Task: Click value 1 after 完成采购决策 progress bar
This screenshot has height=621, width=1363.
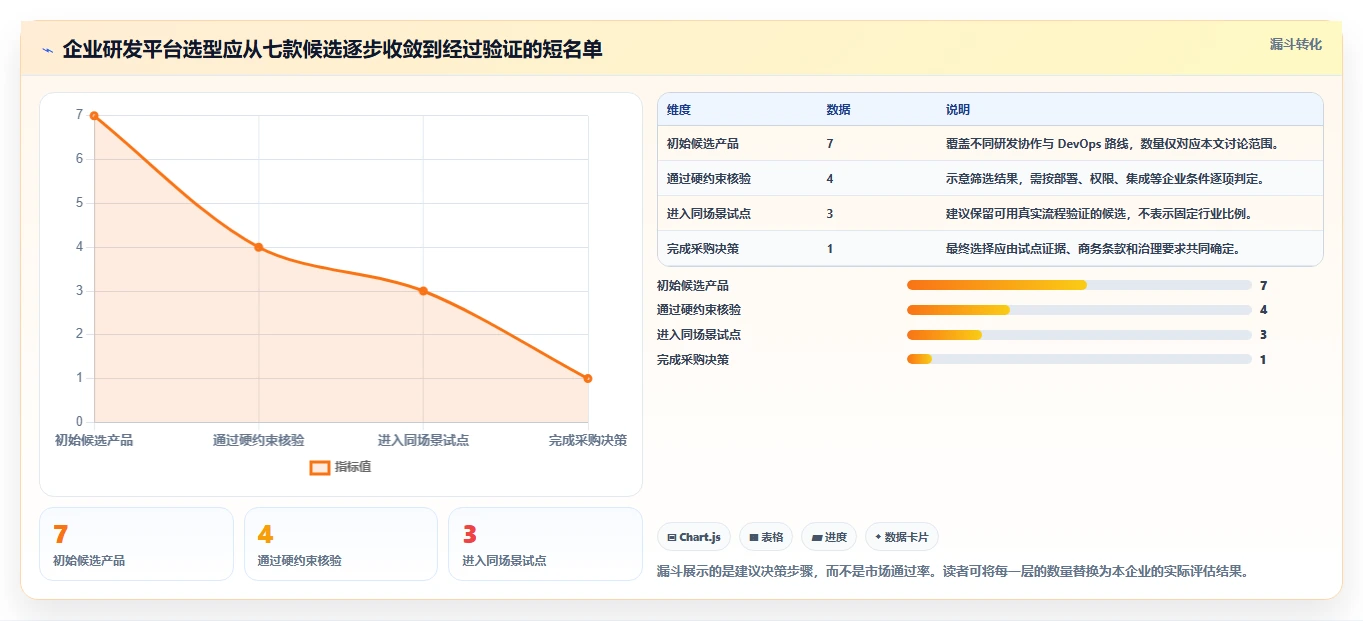Action: [x=1263, y=360]
